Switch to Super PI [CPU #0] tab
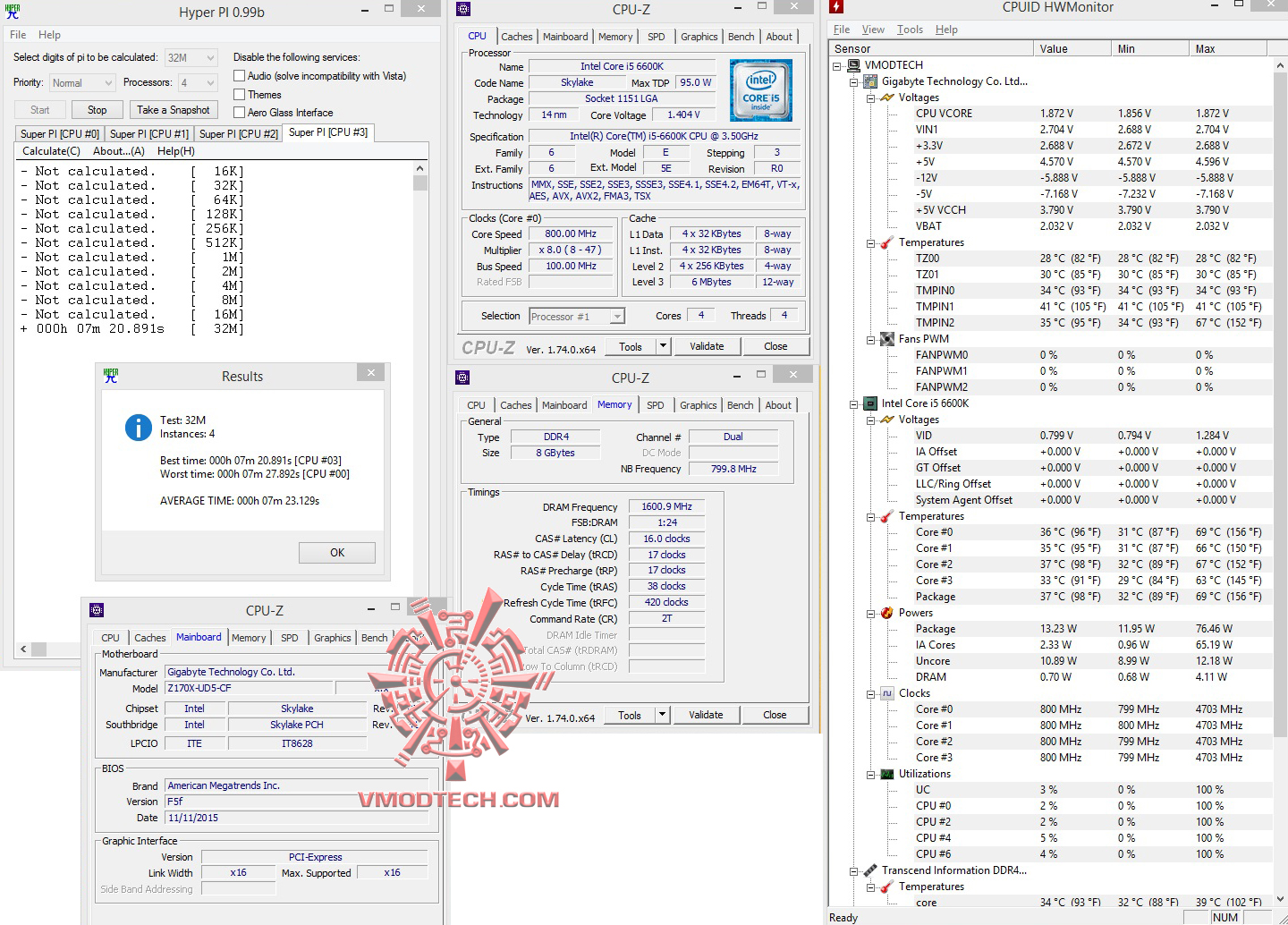This screenshot has width=1288, height=925. point(59,133)
